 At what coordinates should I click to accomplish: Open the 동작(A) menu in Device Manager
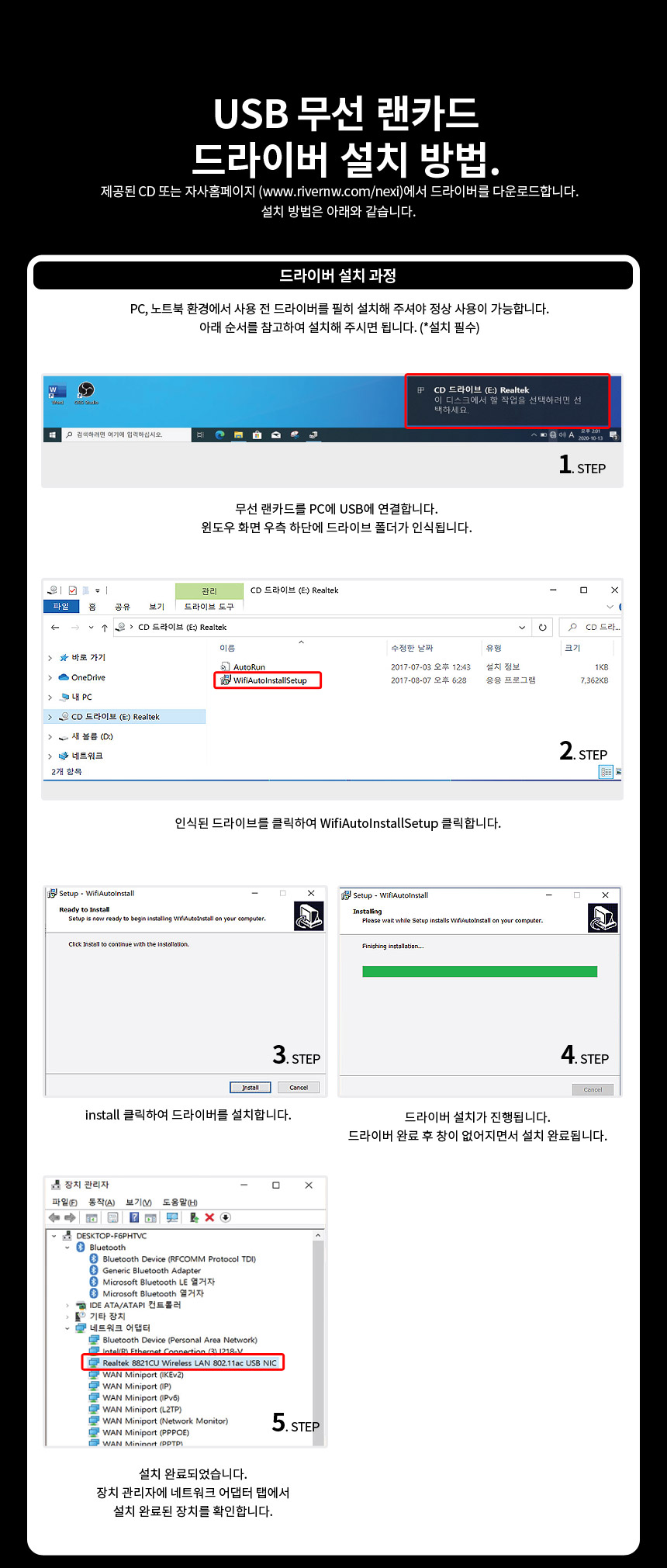(102, 1202)
